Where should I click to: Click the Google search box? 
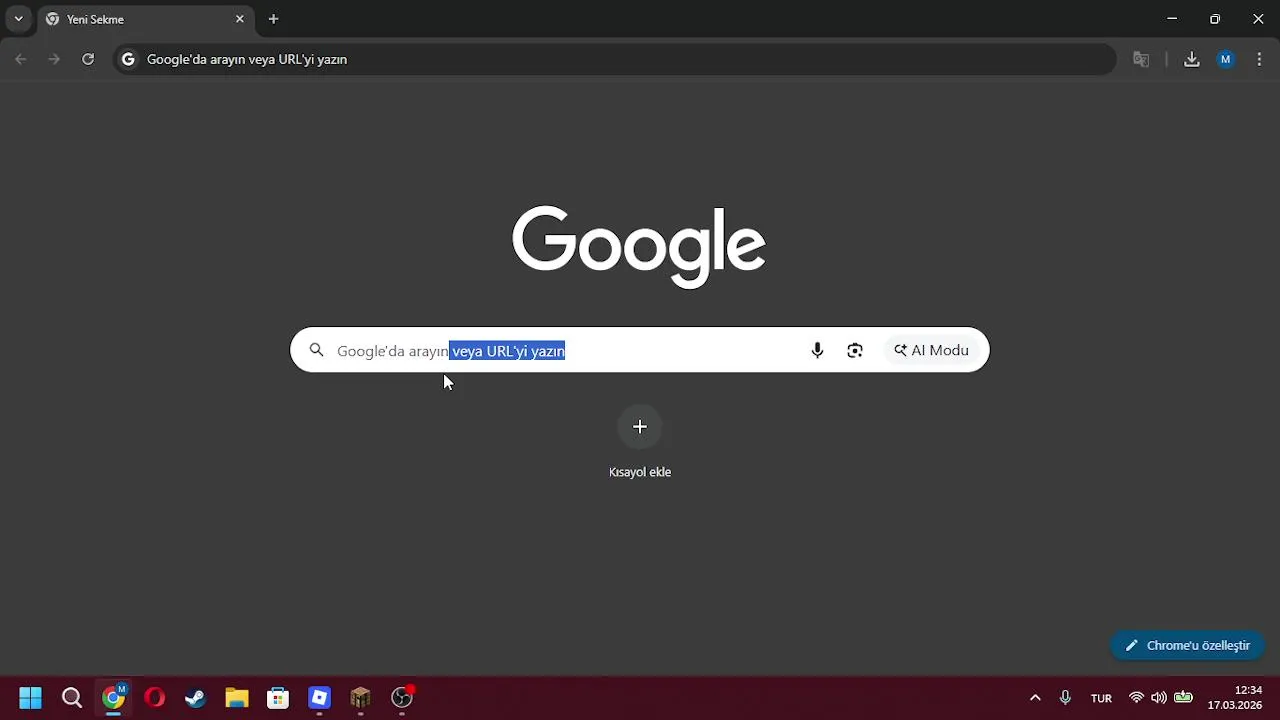[x=640, y=350]
